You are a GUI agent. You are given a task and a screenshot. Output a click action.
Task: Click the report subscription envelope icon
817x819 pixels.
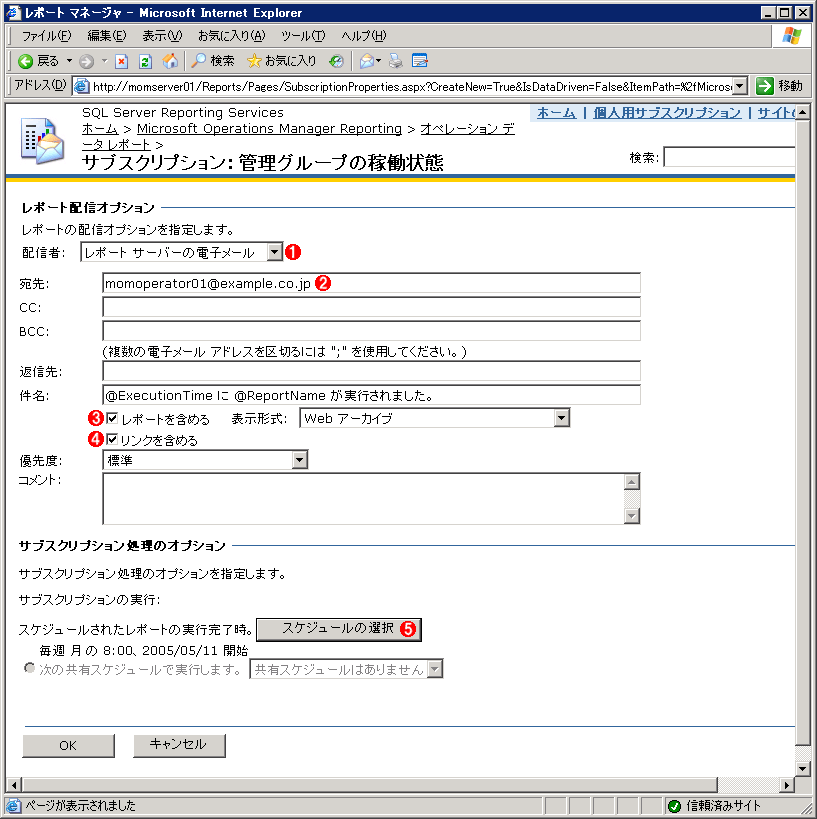click(x=42, y=140)
